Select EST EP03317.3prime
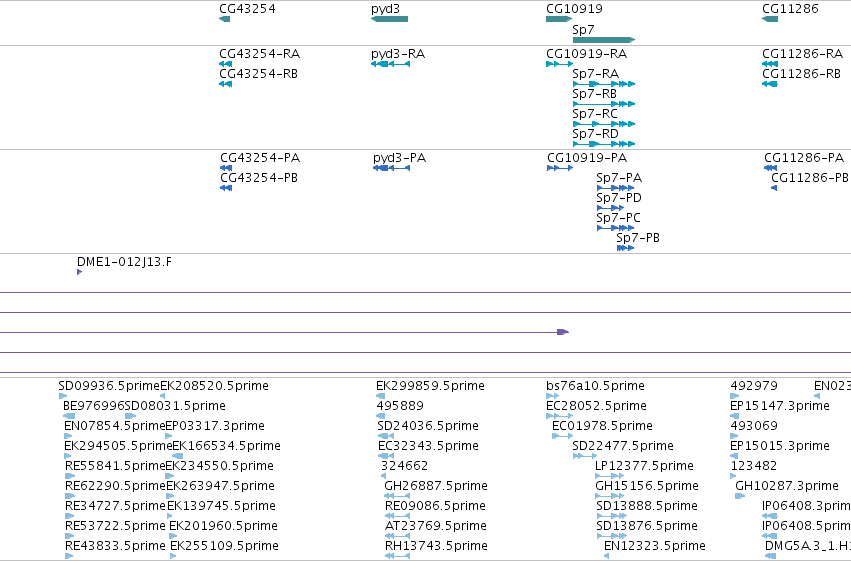The height and width of the screenshot is (561, 851). pyautogui.click(x=168, y=436)
